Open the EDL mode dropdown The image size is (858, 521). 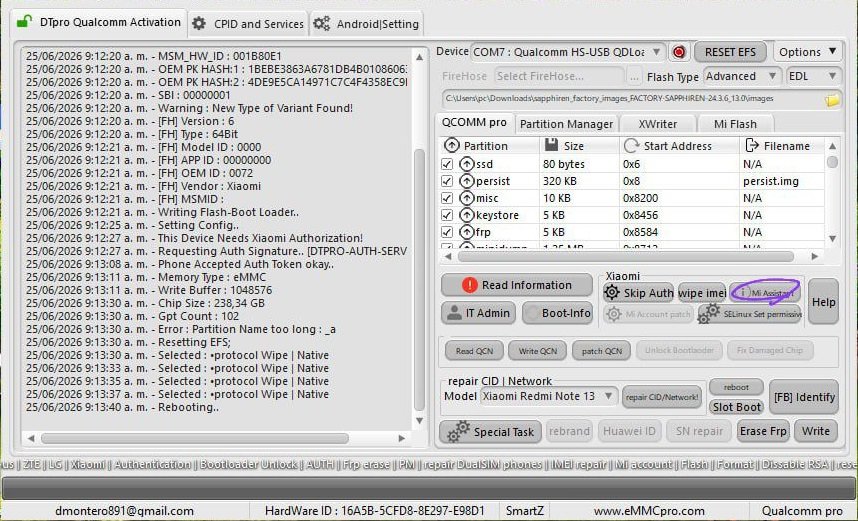(813, 76)
